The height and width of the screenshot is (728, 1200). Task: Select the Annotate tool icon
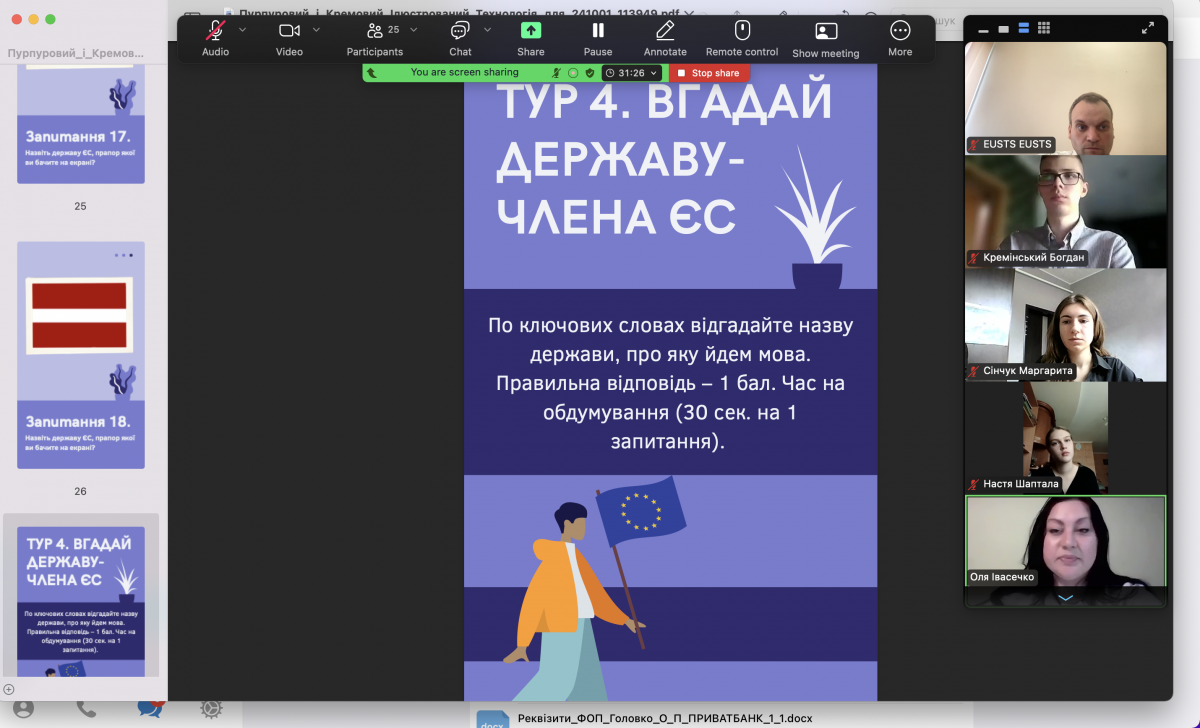click(x=664, y=31)
